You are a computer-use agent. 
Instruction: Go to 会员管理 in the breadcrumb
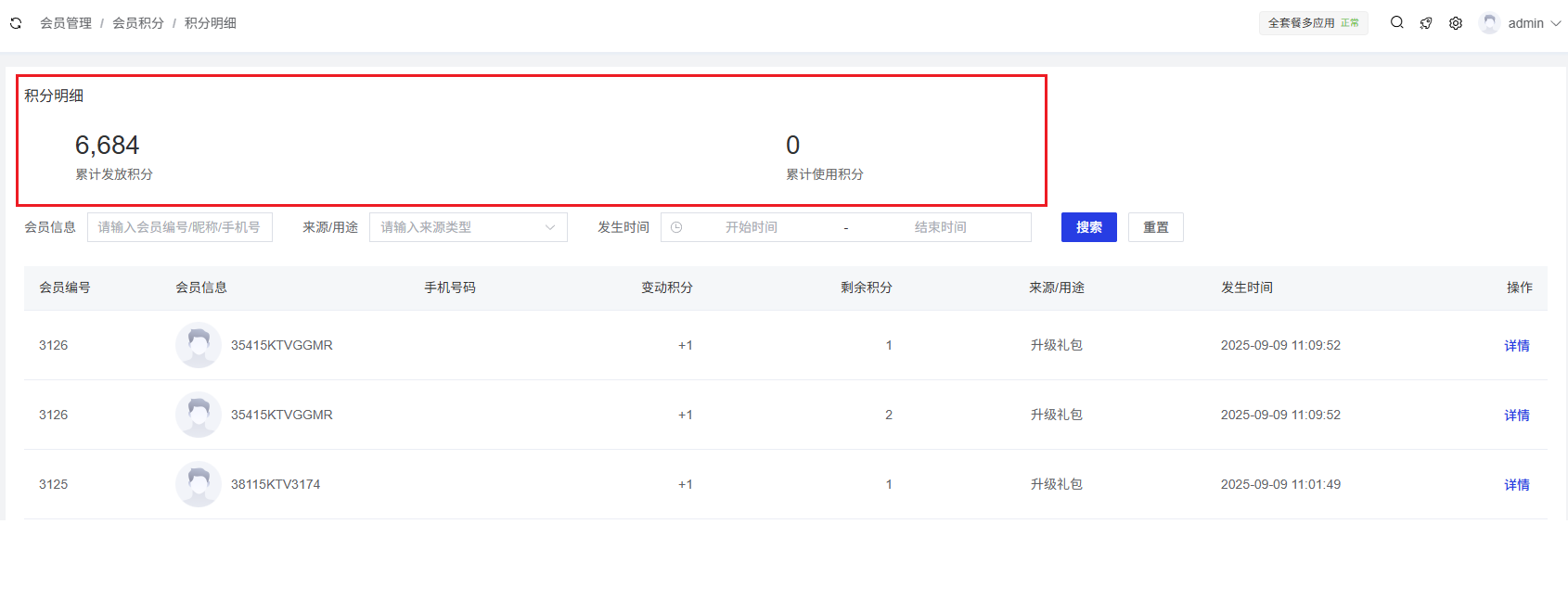point(66,23)
